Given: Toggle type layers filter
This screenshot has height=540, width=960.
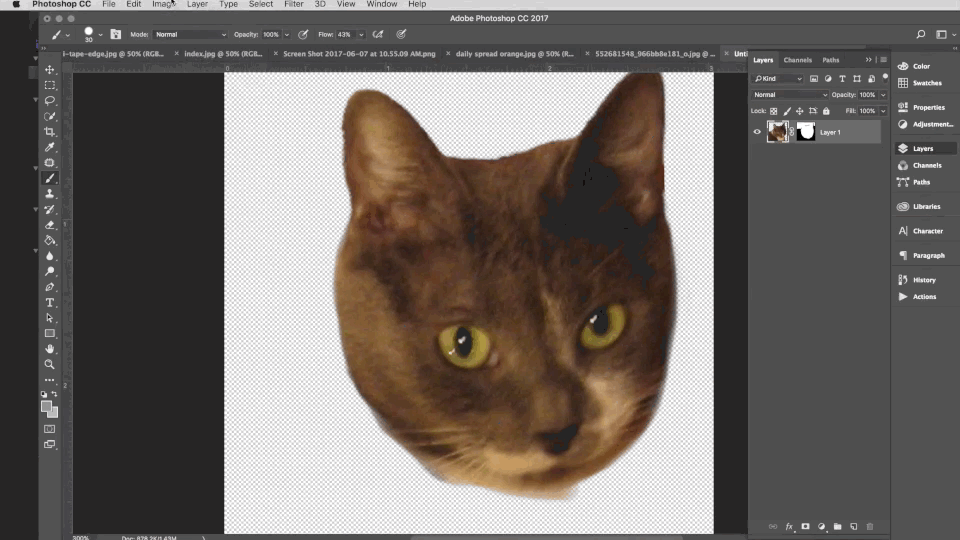Looking at the screenshot, I should click(842, 78).
